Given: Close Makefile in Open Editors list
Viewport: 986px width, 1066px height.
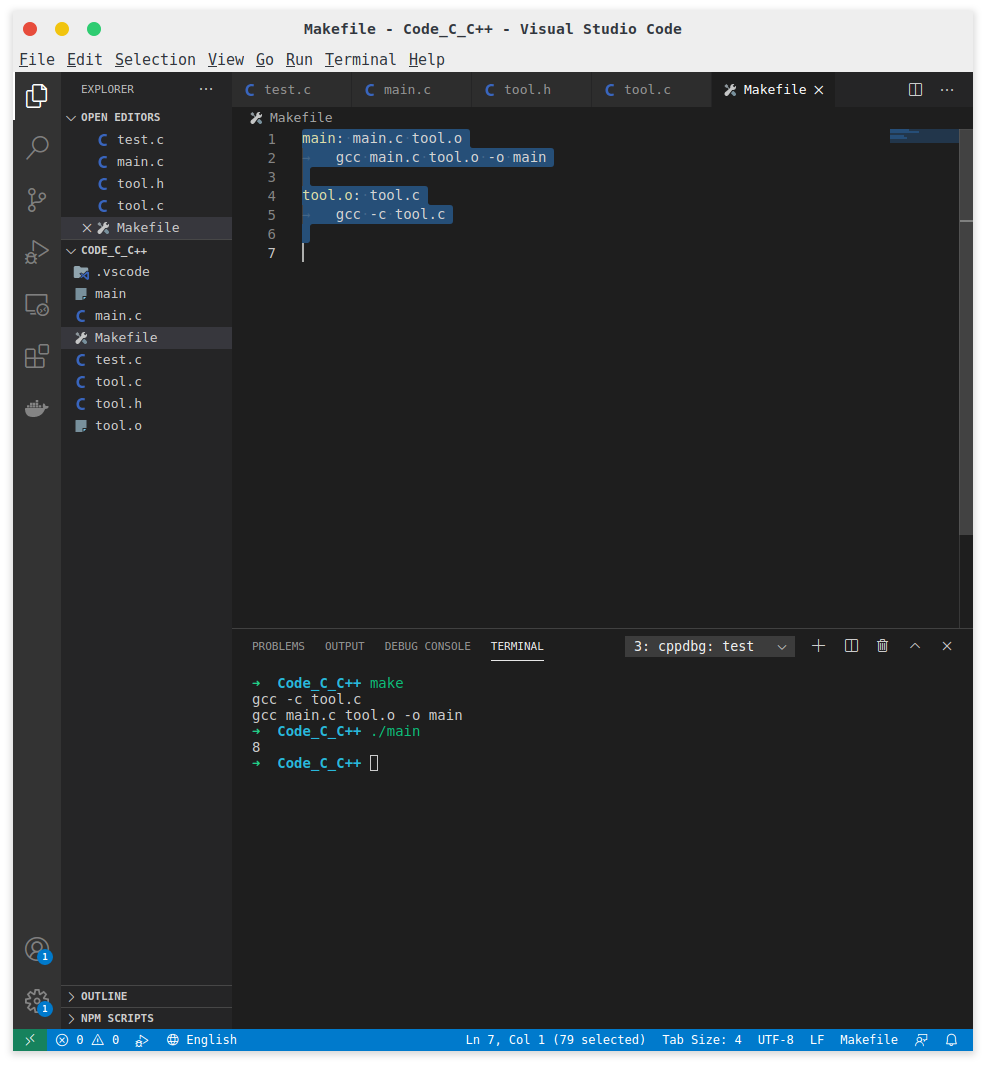Looking at the screenshot, I should 87,228.
